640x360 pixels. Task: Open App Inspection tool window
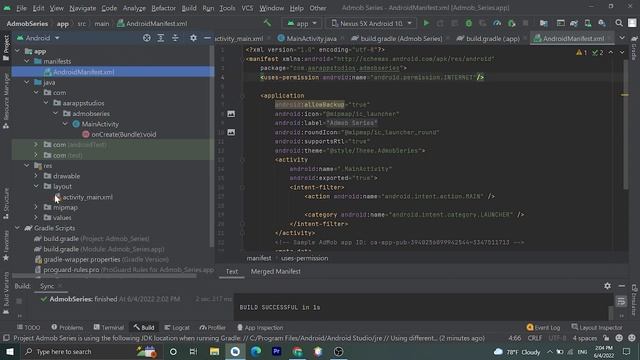coord(260,327)
